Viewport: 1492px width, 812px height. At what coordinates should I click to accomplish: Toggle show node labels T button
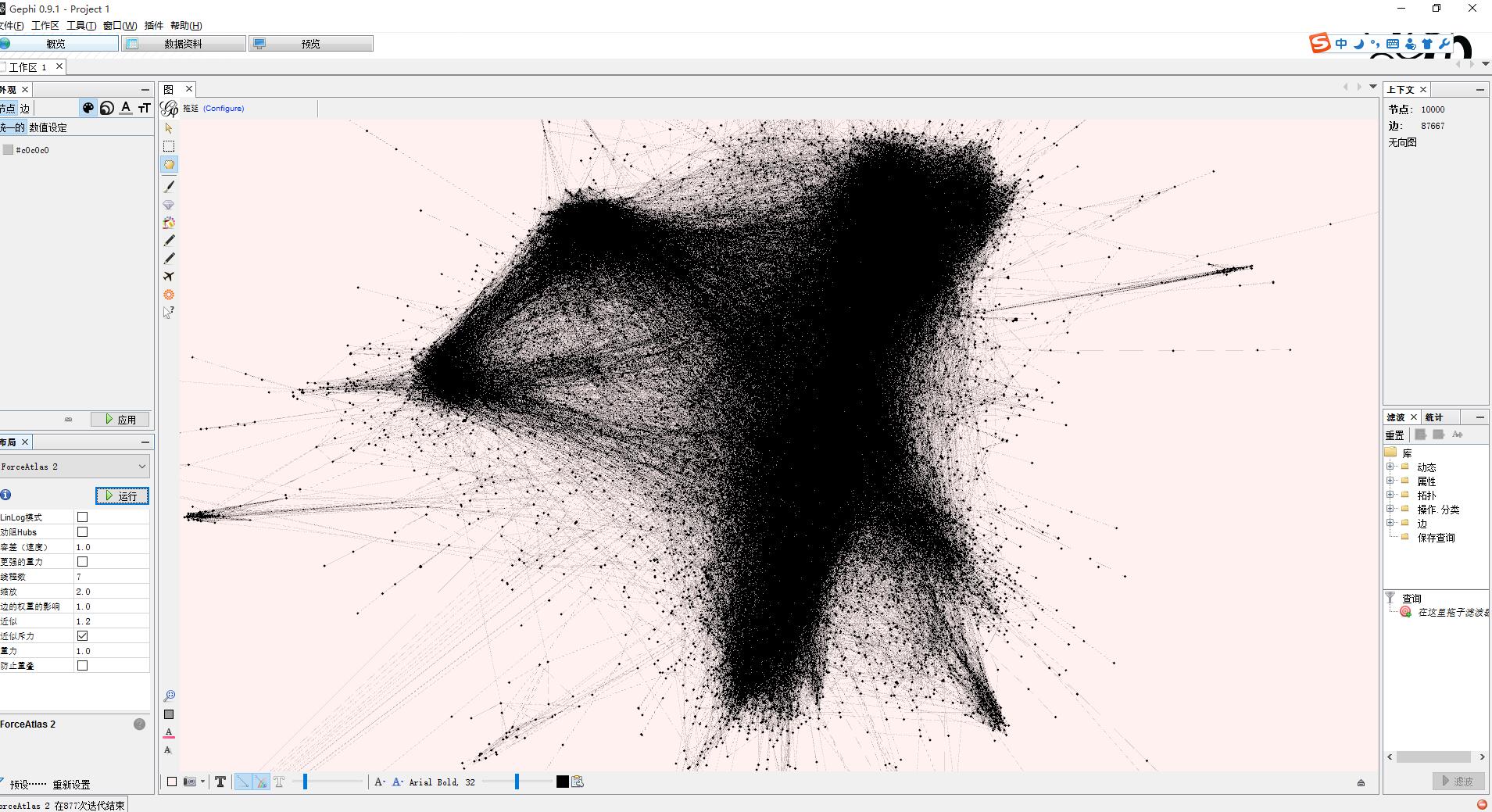tap(220, 782)
